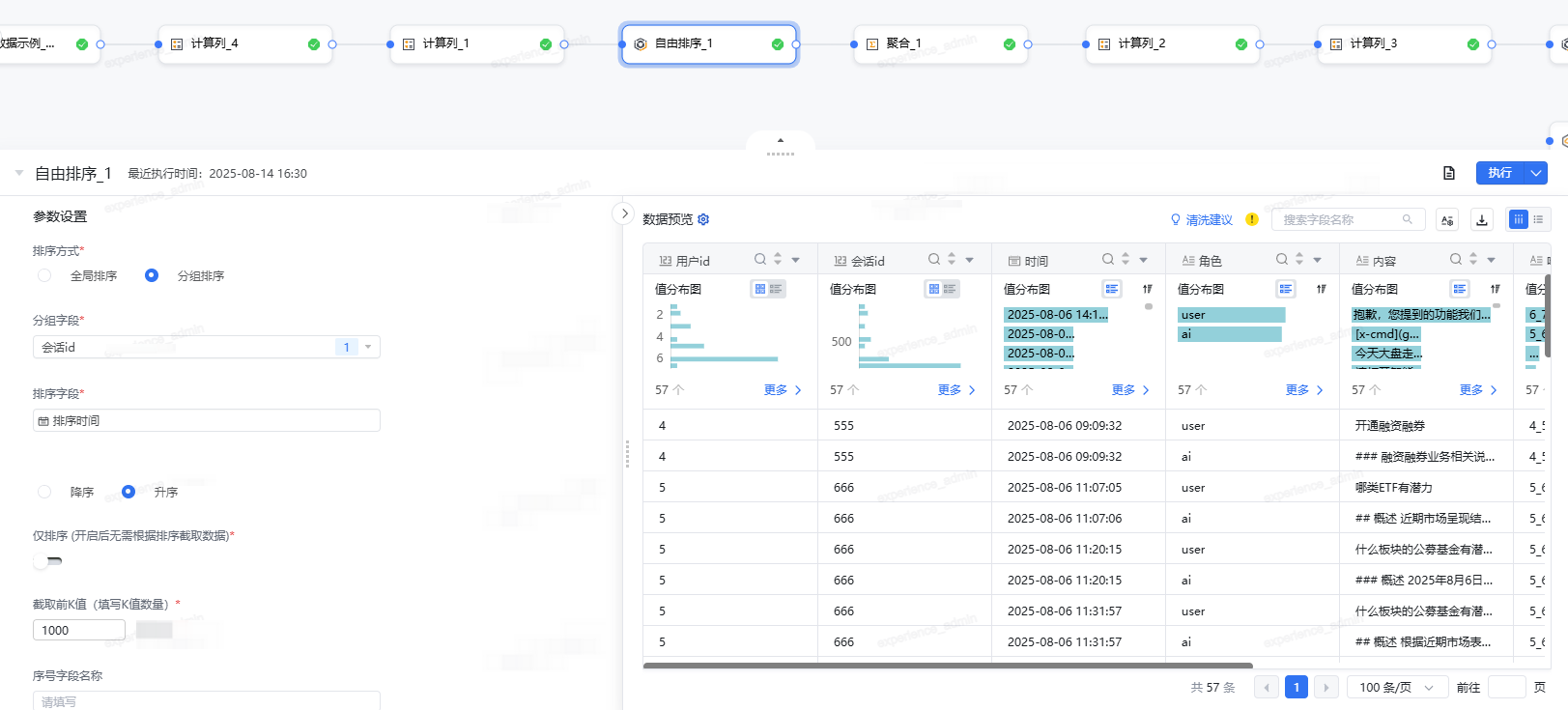
Task: Click the 执行 button
Action: [x=1499, y=173]
